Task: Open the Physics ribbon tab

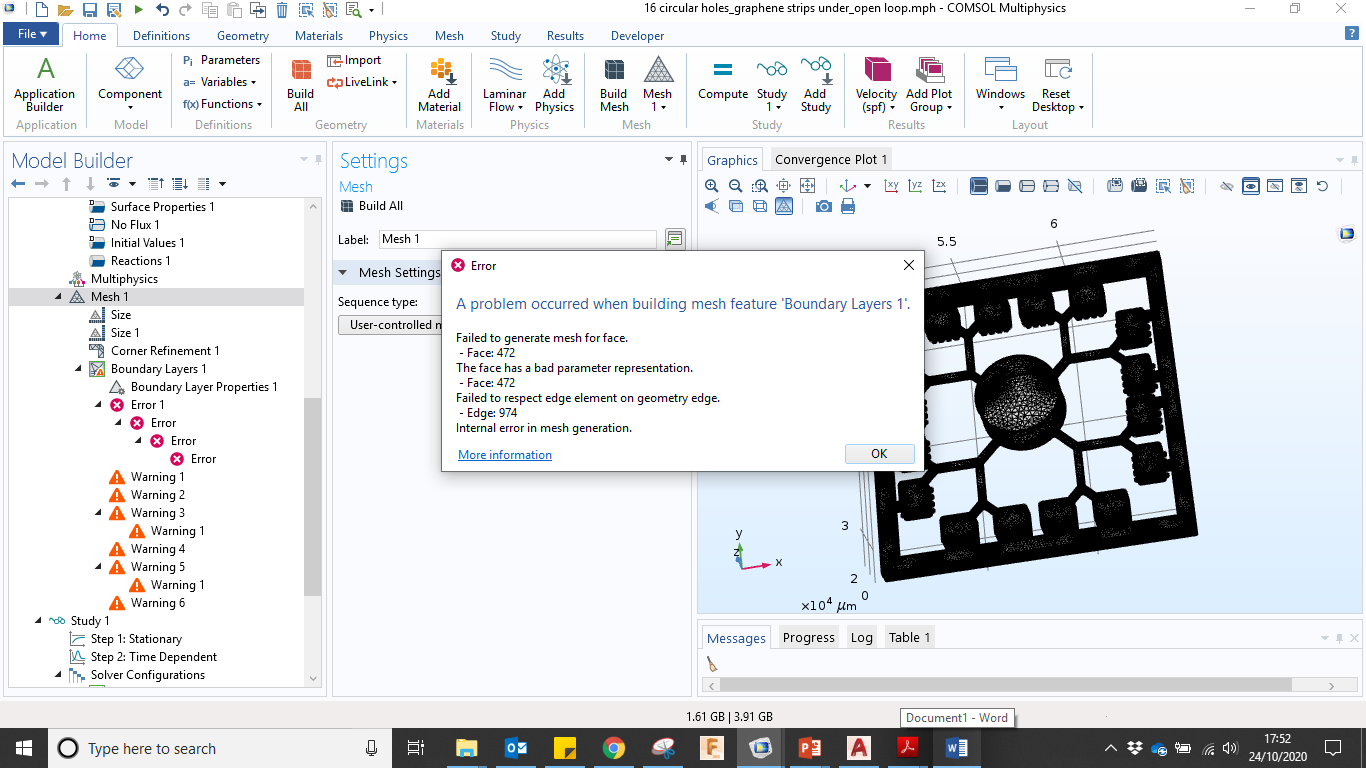Action: point(388,36)
